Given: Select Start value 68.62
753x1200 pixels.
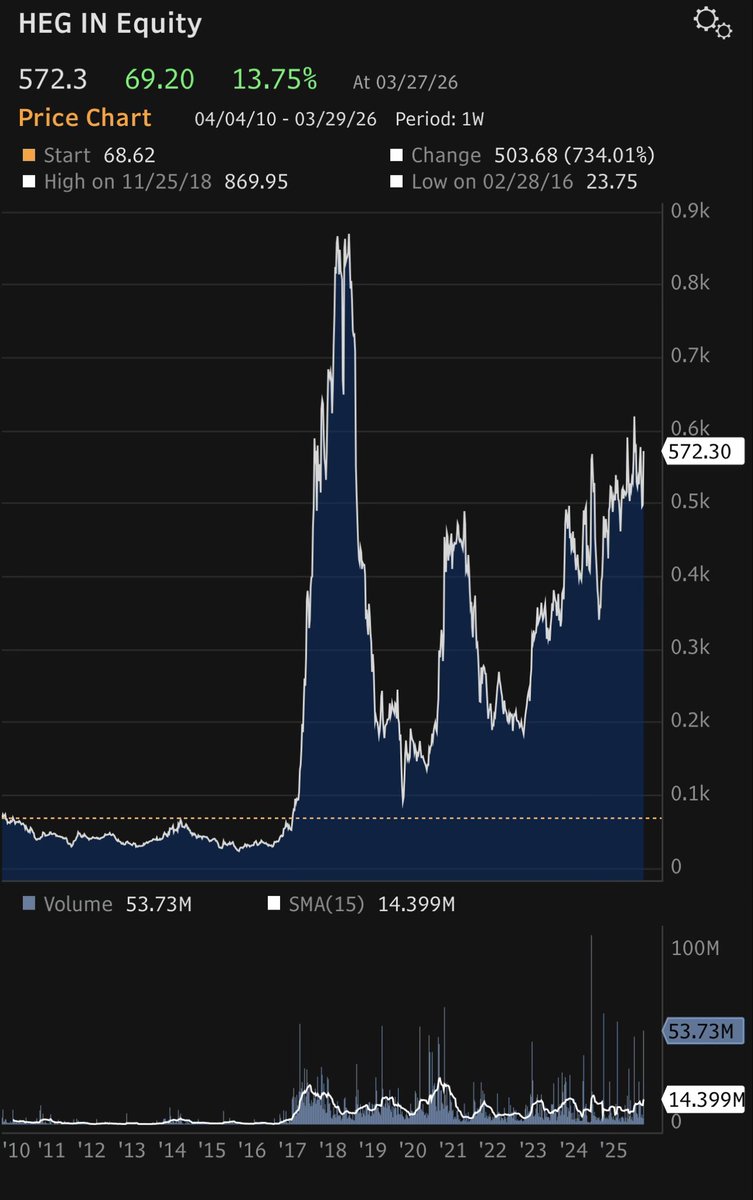Looking at the screenshot, I should (x=129, y=156).
